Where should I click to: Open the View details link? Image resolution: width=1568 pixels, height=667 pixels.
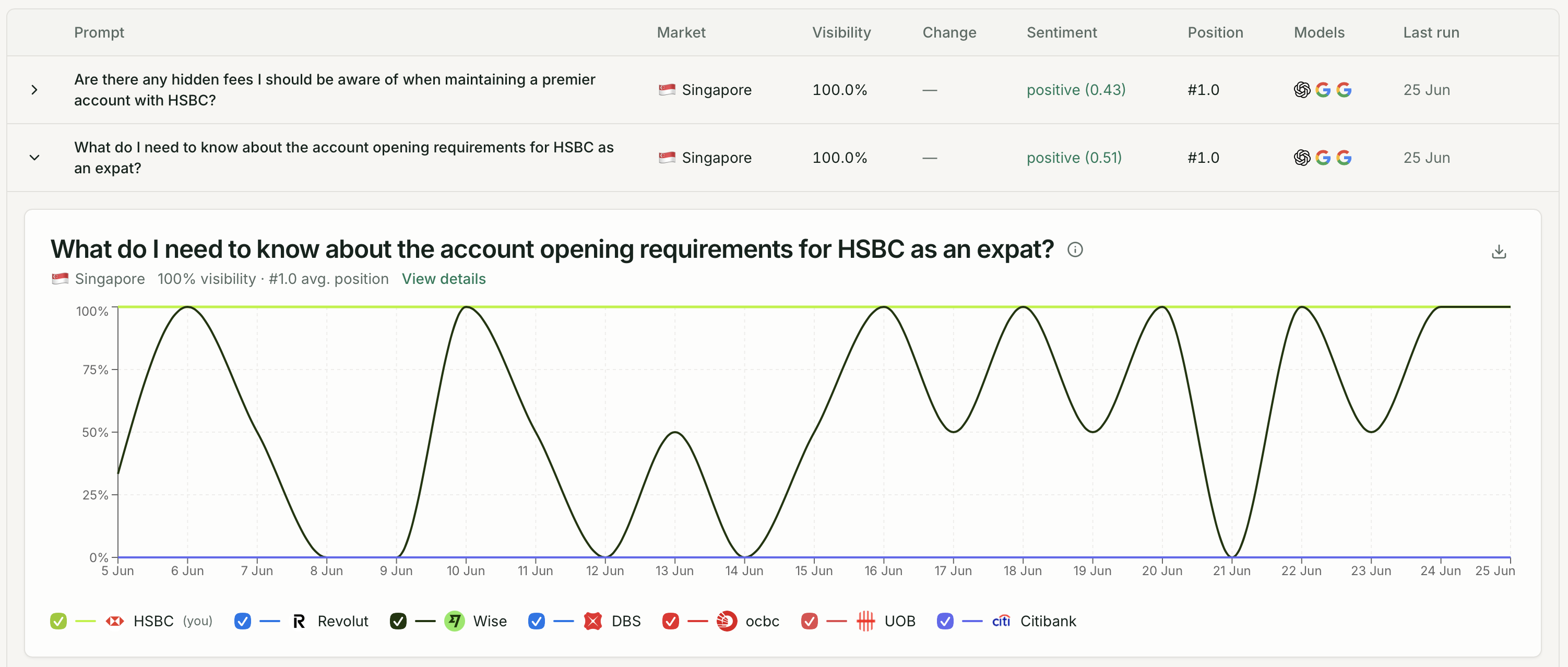444,279
